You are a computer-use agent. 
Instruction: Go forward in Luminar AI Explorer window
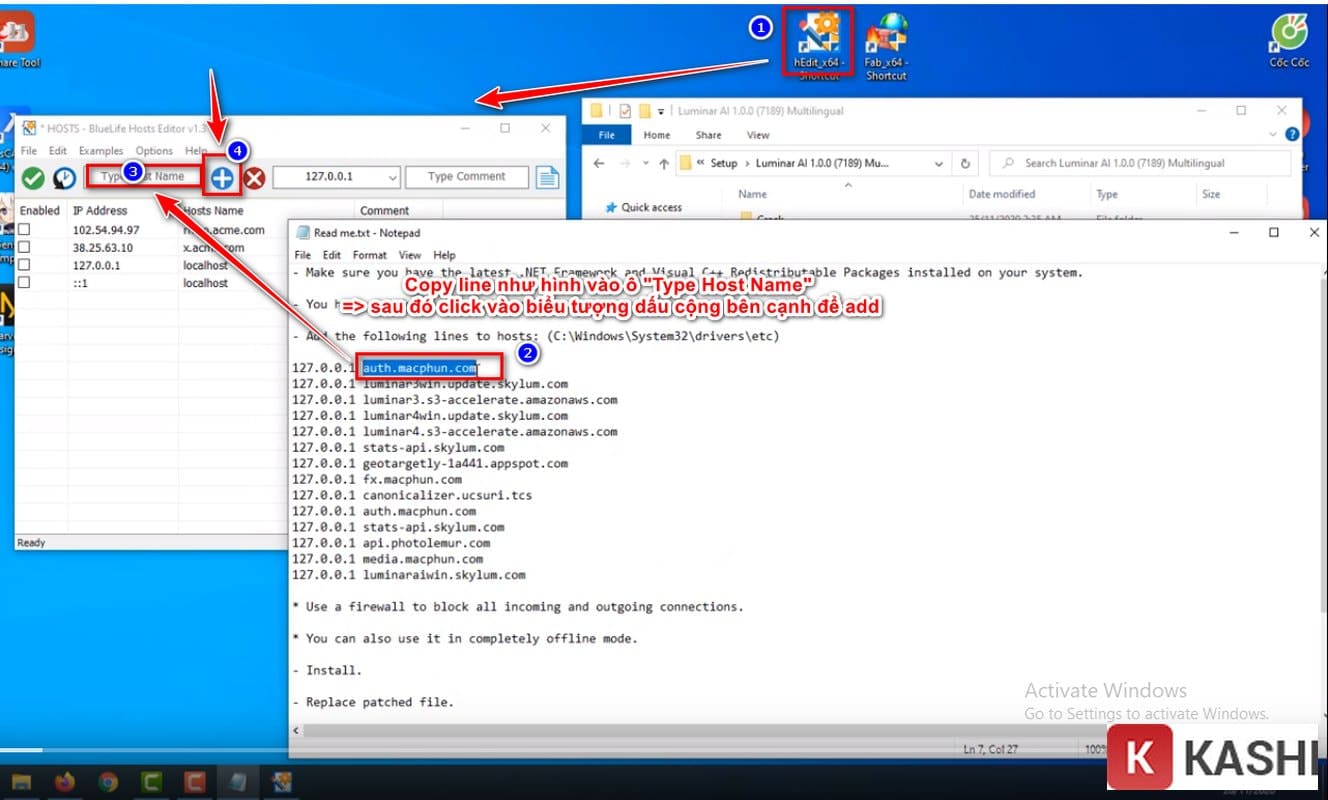point(626,163)
